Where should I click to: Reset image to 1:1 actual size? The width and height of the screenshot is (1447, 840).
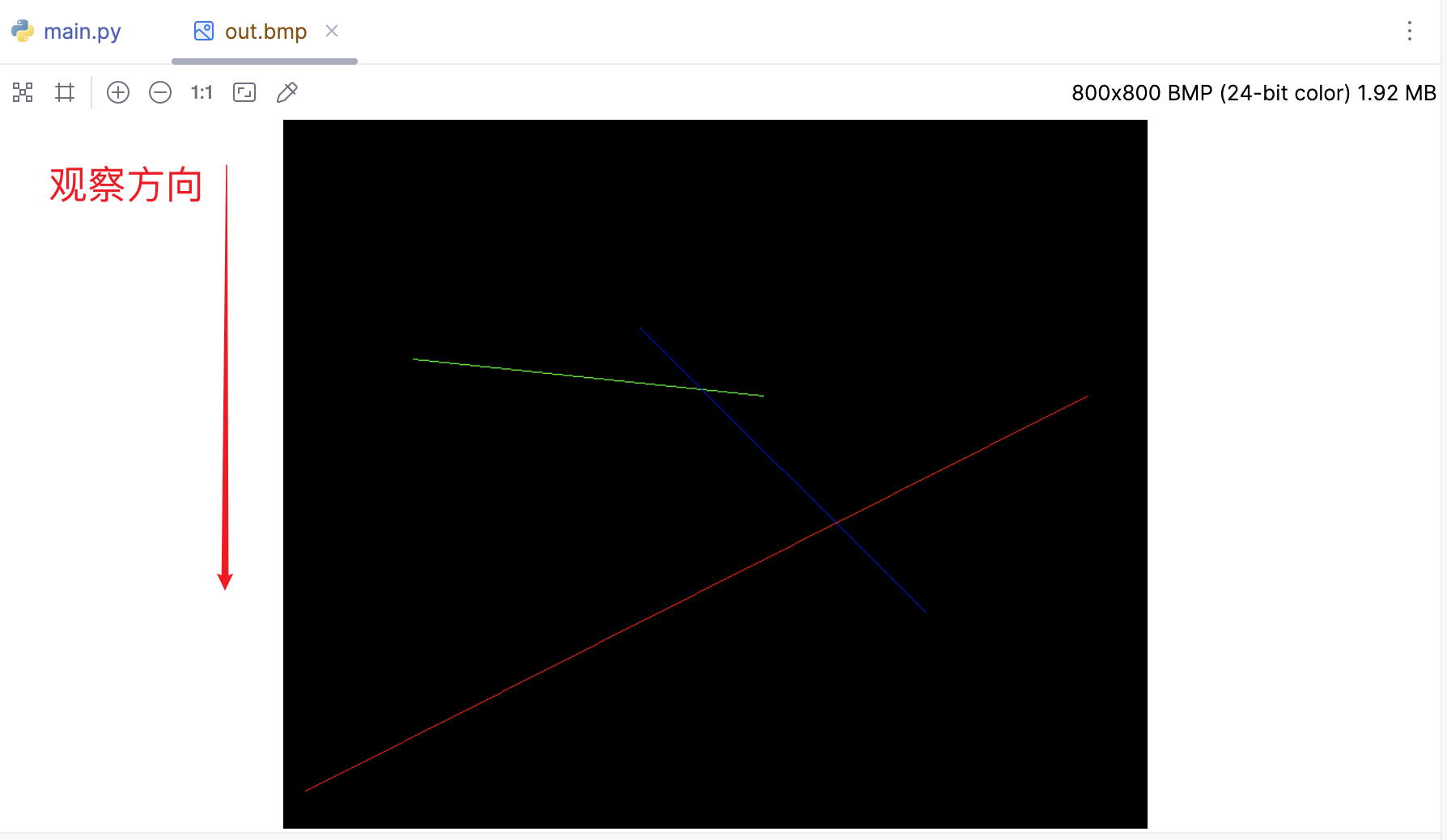pos(202,92)
